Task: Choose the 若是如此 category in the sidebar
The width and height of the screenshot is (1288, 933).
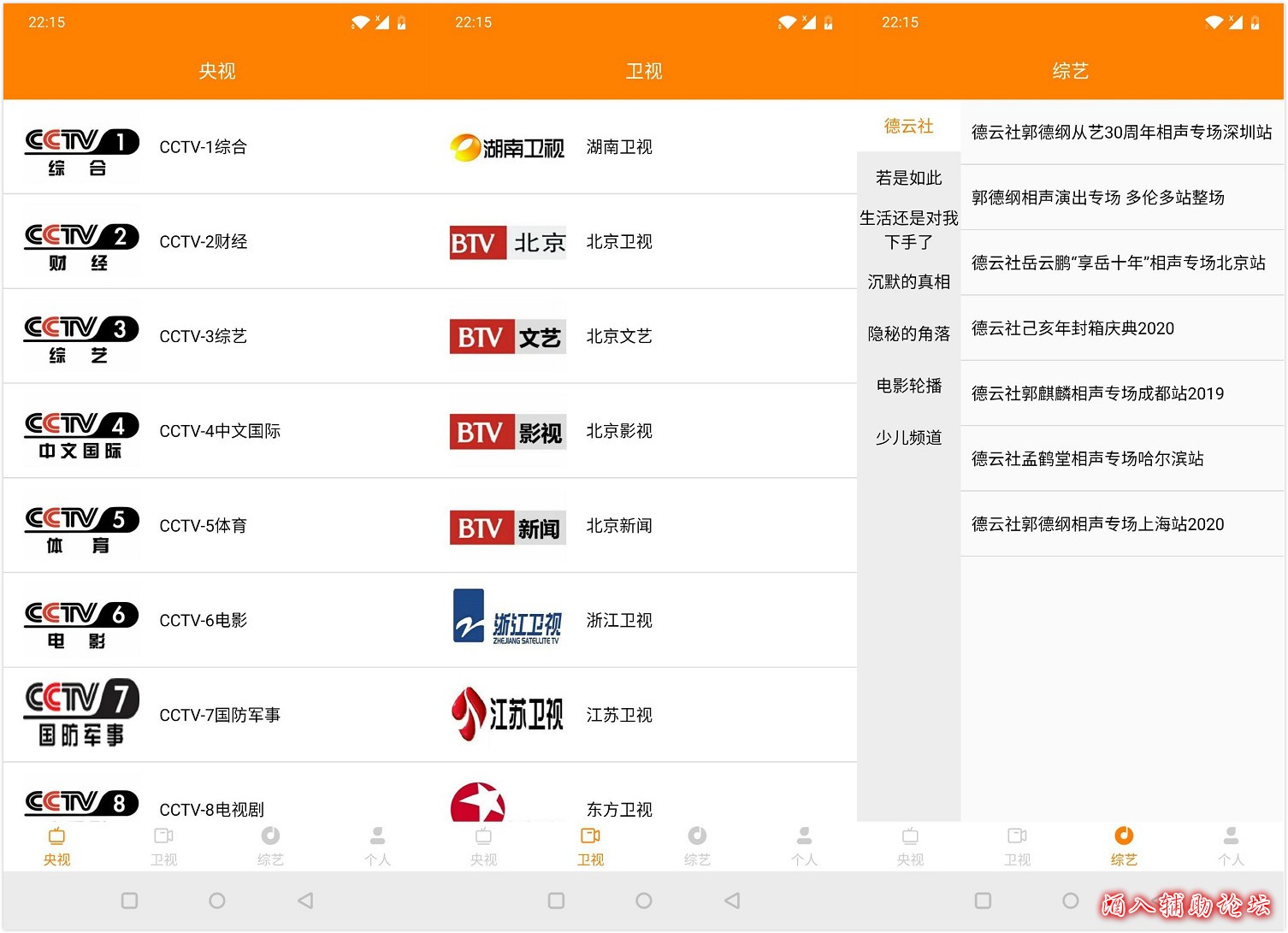Action: click(908, 178)
